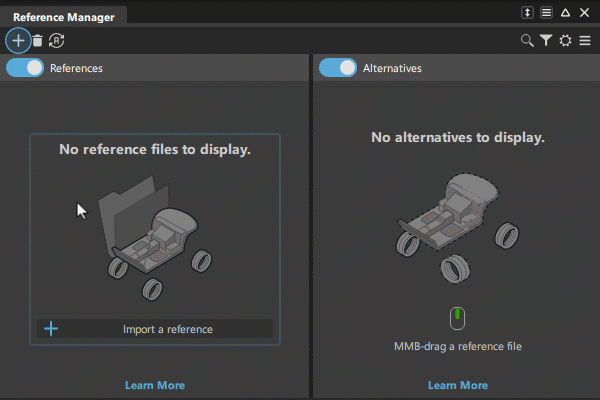This screenshot has width=600, height=400.
Task: Toggle the Alternatives switch off
Action: tap(338, 68)
